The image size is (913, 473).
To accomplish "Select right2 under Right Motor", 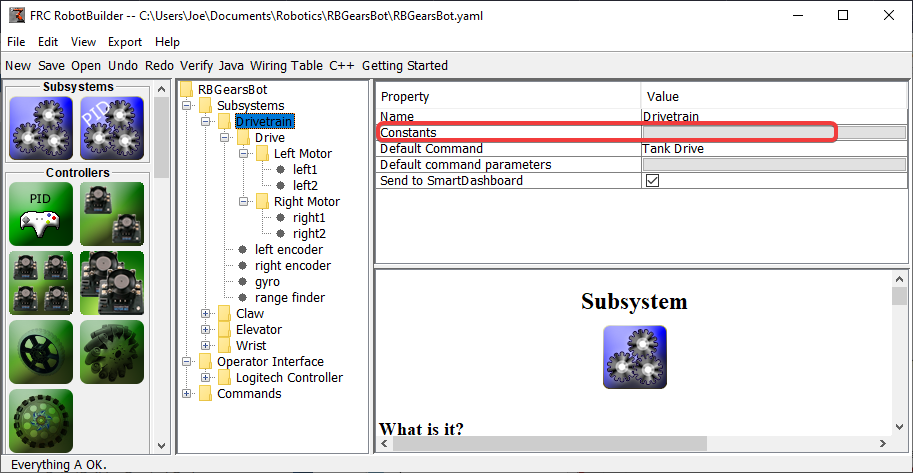I will (x=309, y=234).
